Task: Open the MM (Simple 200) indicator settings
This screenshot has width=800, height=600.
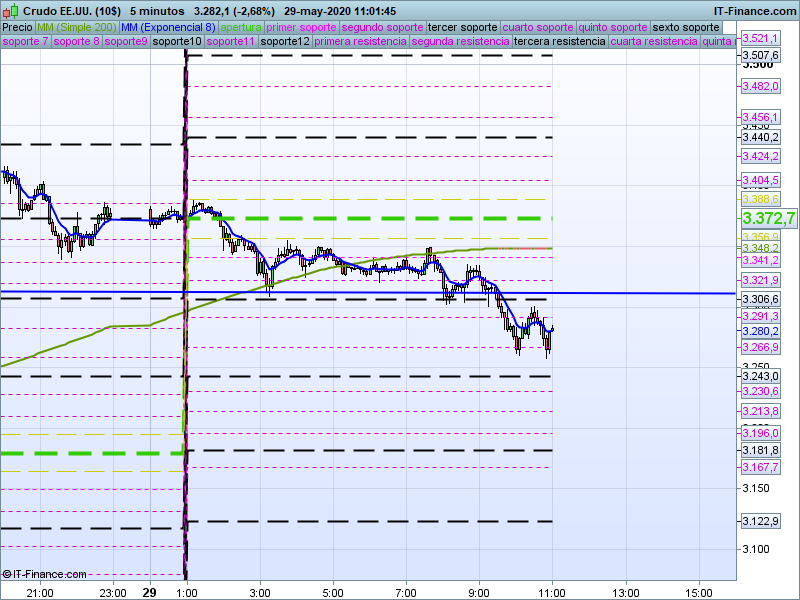Action: click(77, 28)
